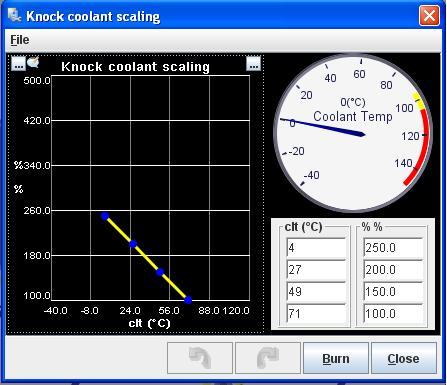Screen dimensions: 447x385
Task: Select the curve point at 100 percent
Action: point(188,300)
